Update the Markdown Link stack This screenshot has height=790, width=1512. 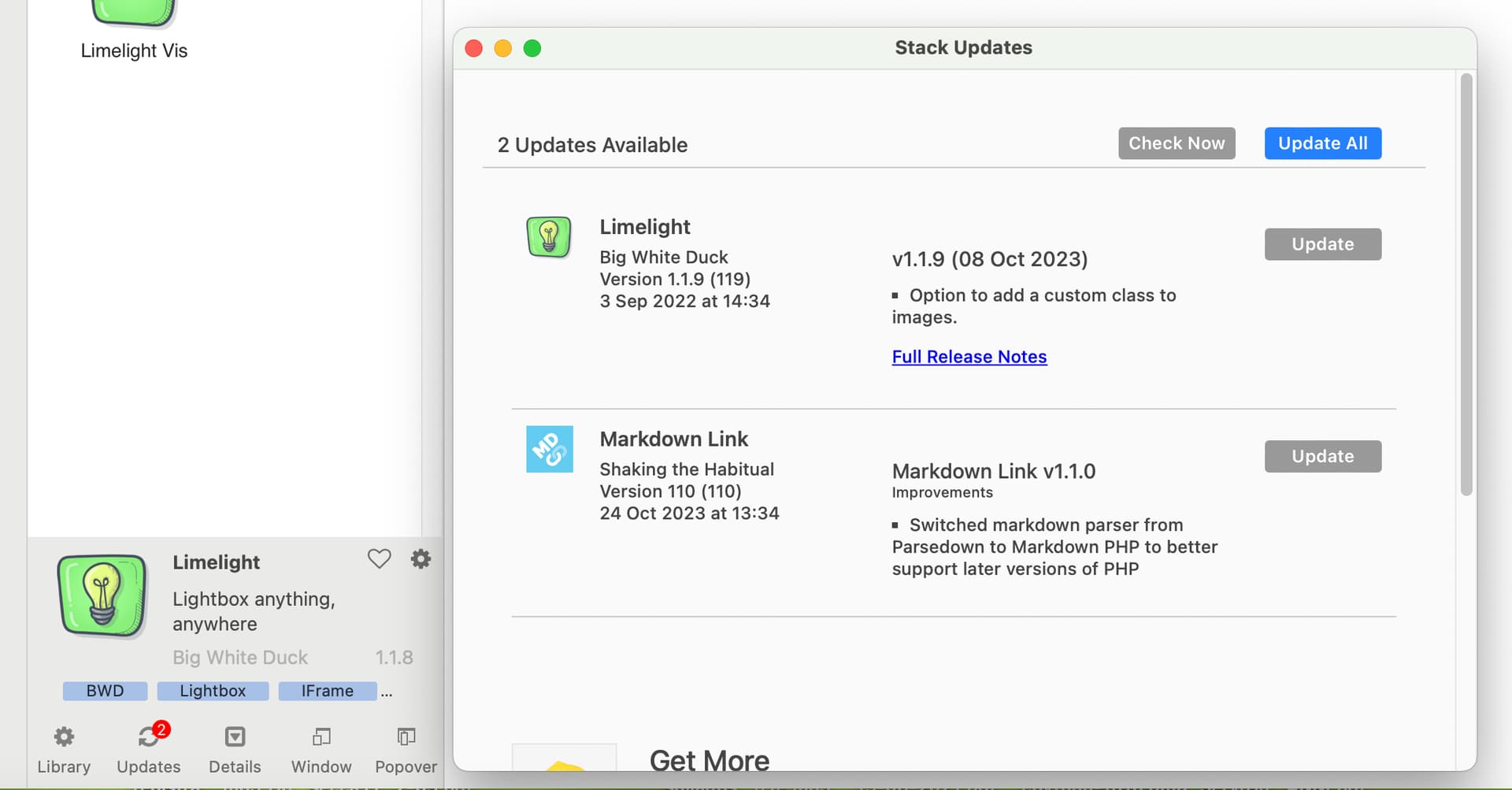(x=1323, y=456)
